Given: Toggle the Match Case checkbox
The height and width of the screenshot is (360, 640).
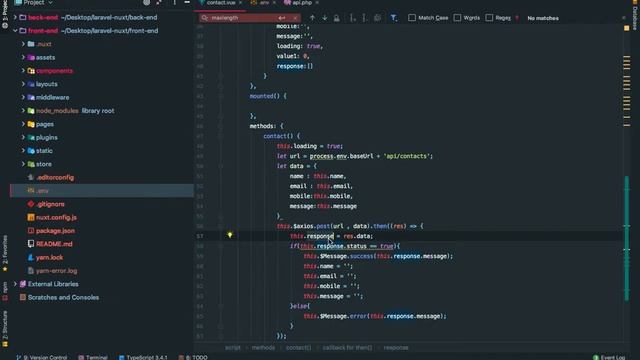Looking at the screenshot, I should (412, 18).
